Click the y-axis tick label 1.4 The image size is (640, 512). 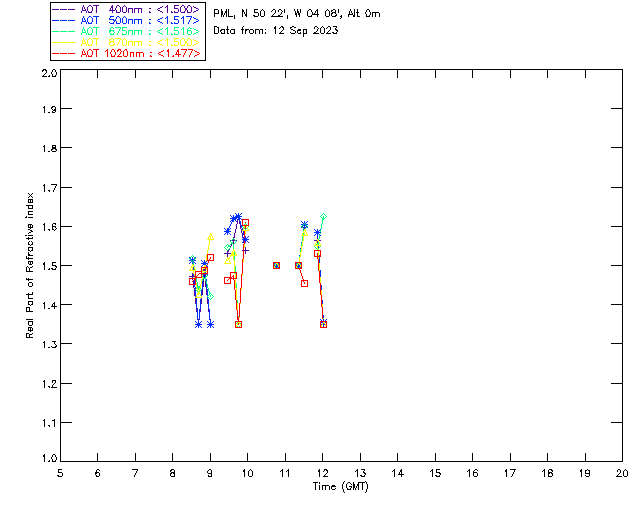tap(49, 305)
